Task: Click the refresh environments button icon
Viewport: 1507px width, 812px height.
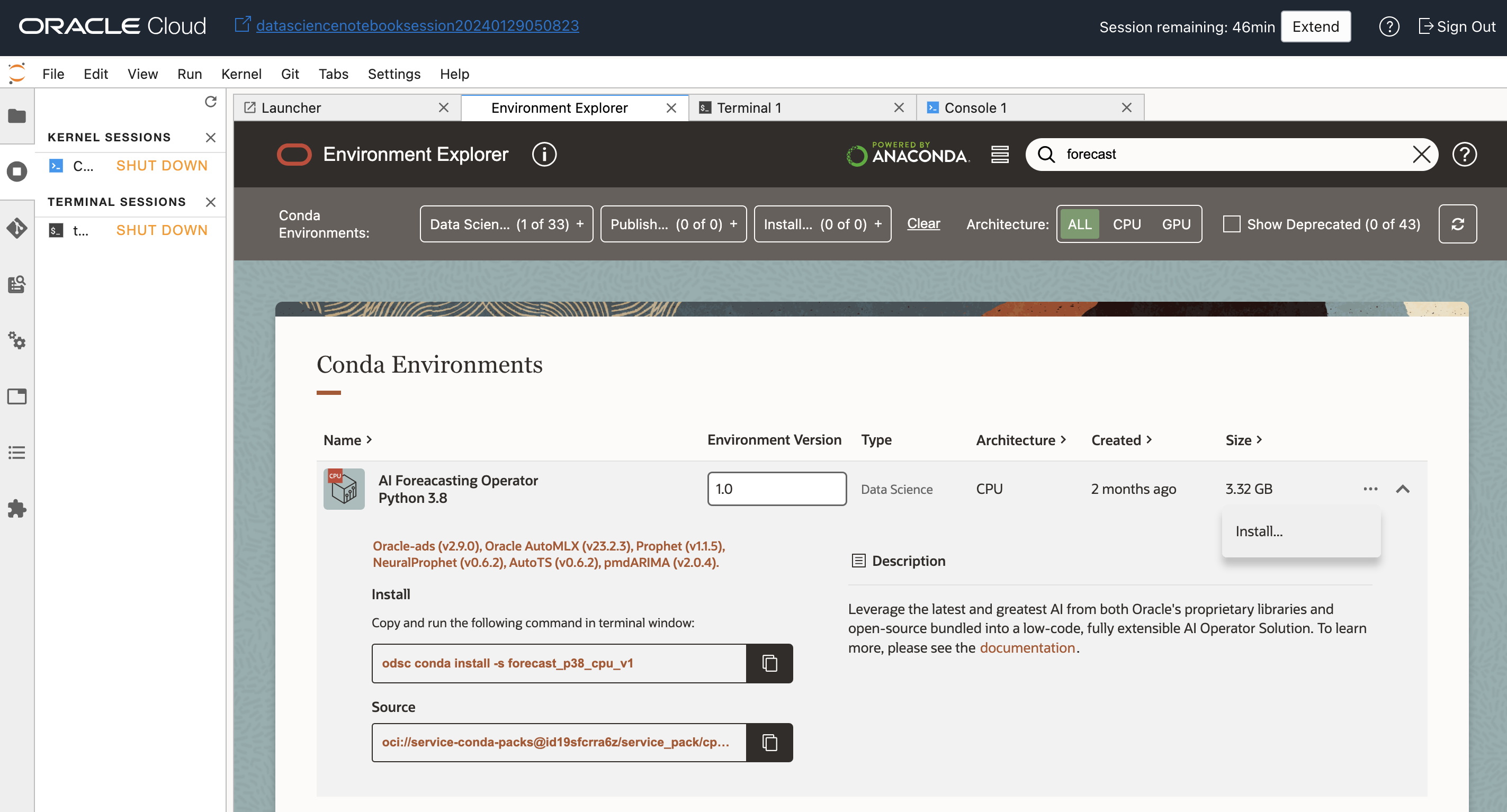Action: (1457, 224)
